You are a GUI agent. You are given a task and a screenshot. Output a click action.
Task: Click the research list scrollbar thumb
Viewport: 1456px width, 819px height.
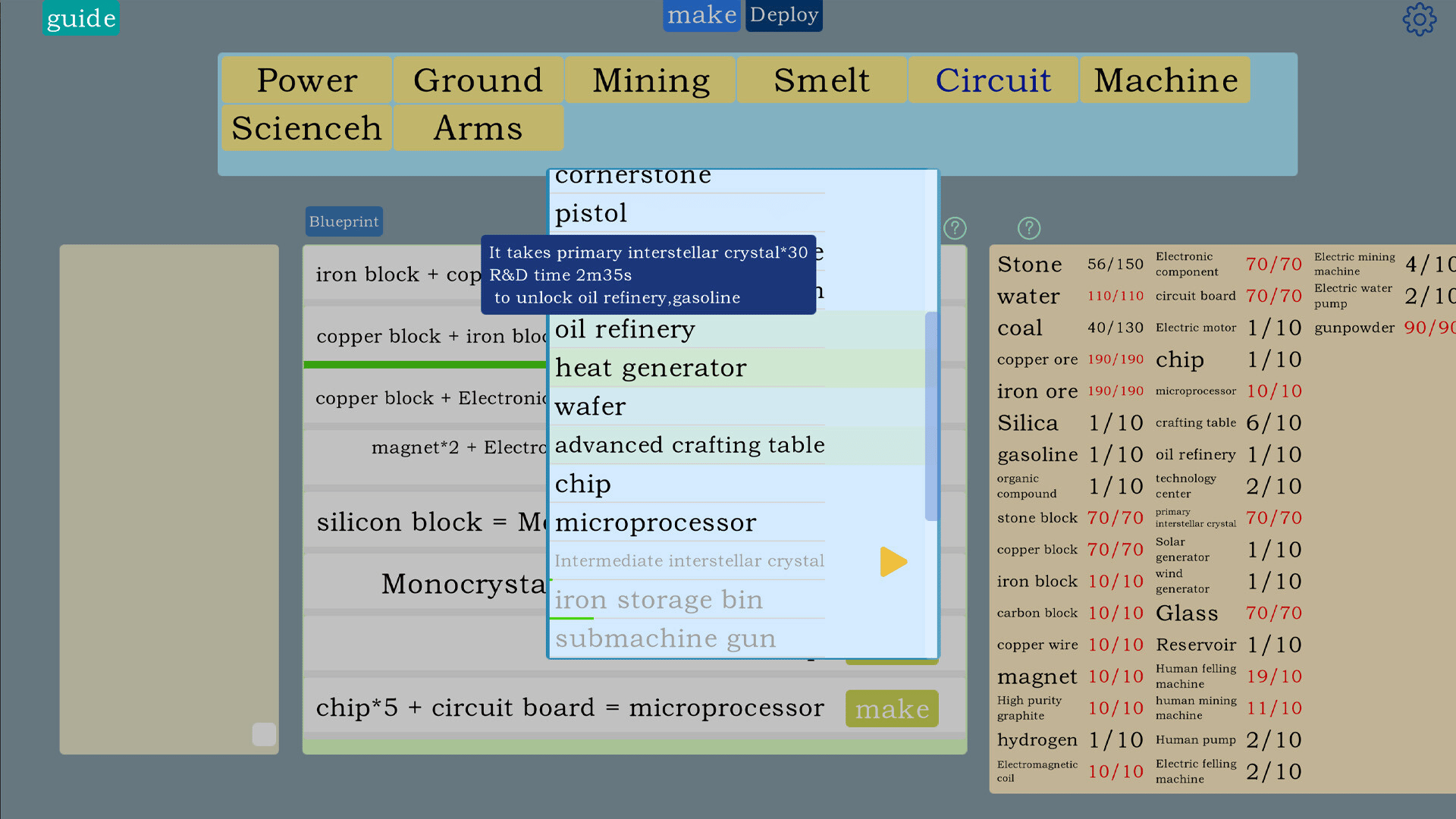point(931,416)
